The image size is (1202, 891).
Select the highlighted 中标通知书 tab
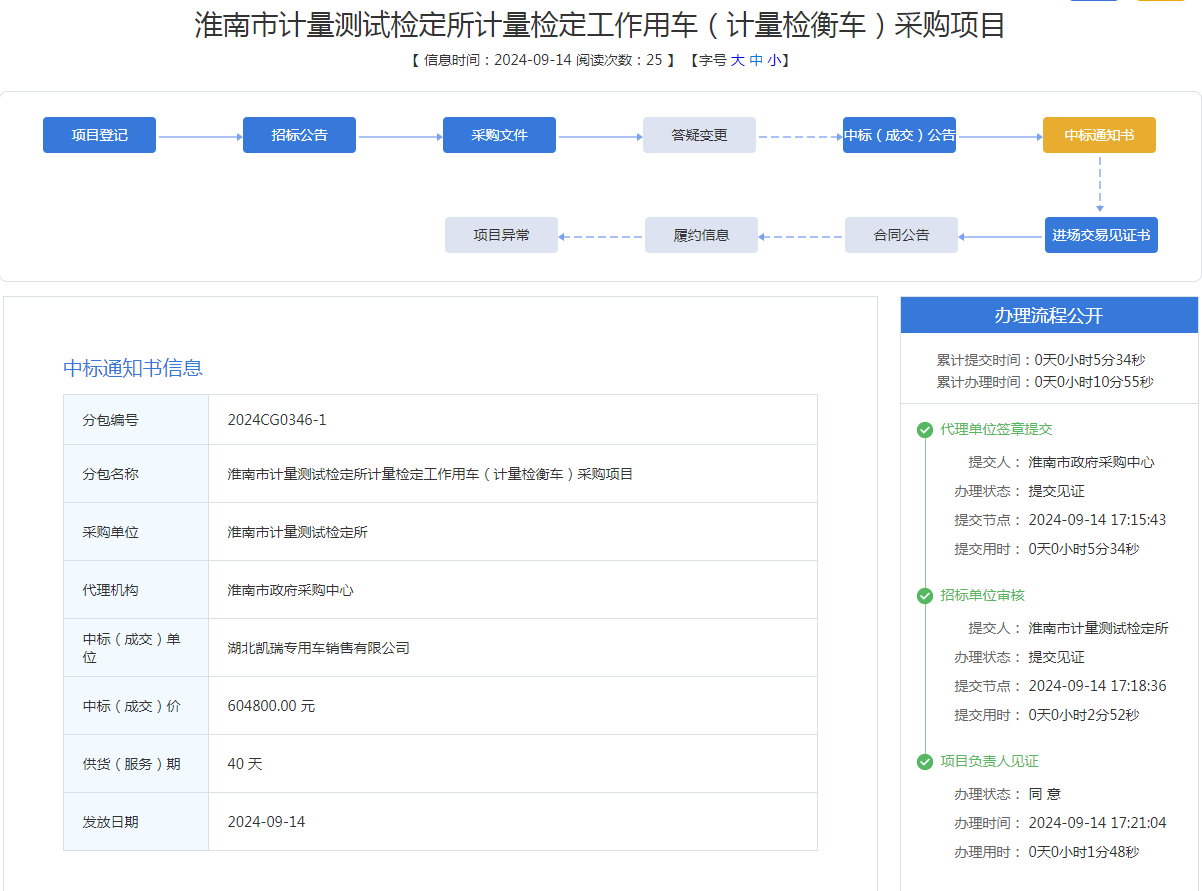pyautogui.click(x=1099, y=135)
